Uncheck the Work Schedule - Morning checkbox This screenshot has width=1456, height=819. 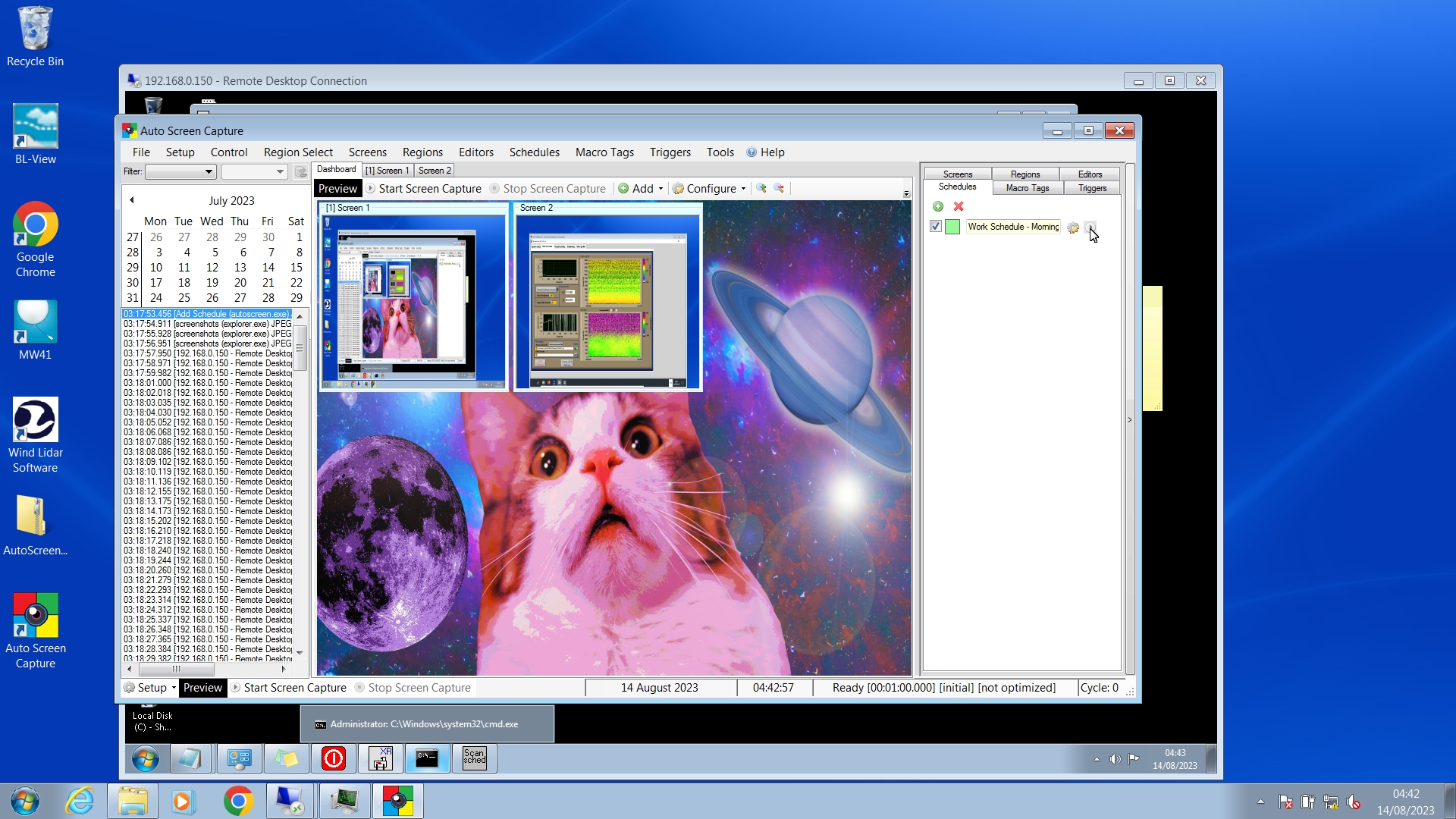coord(936,227)
